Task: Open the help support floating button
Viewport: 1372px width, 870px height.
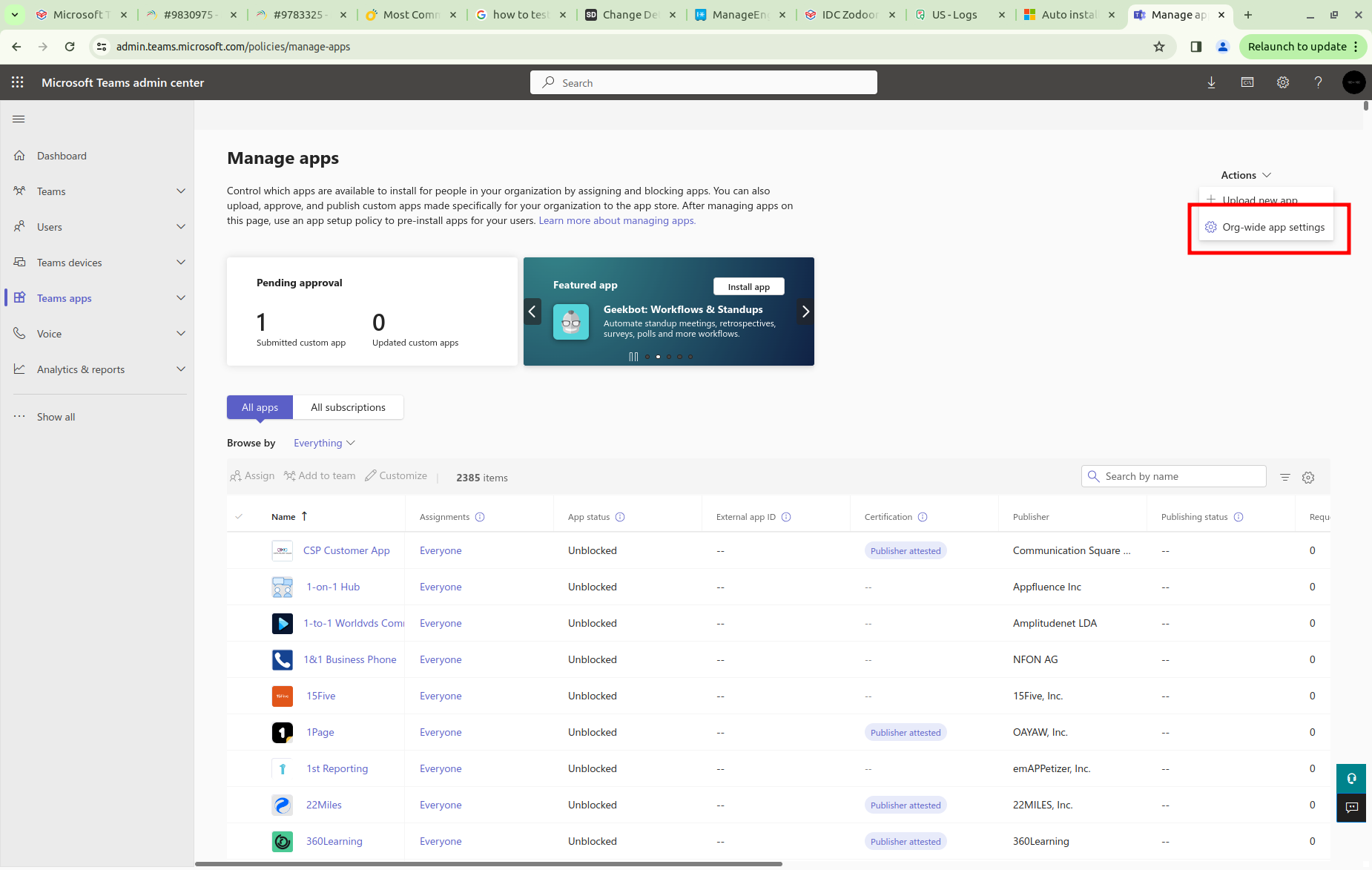Action: 1351,779
